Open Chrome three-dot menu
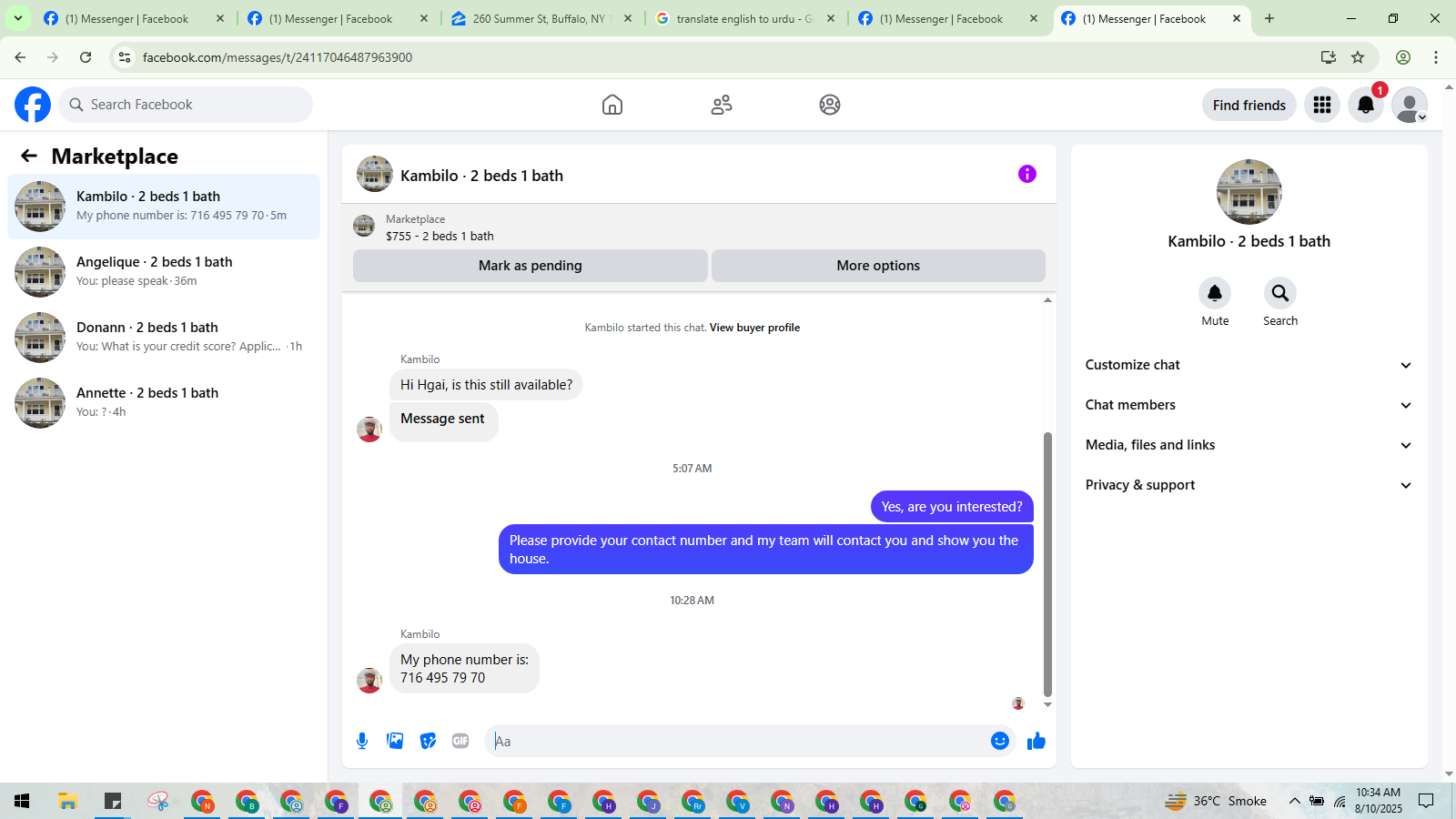The height and width of the screenshot is (819, 1456). click(x=1436, y=57)
